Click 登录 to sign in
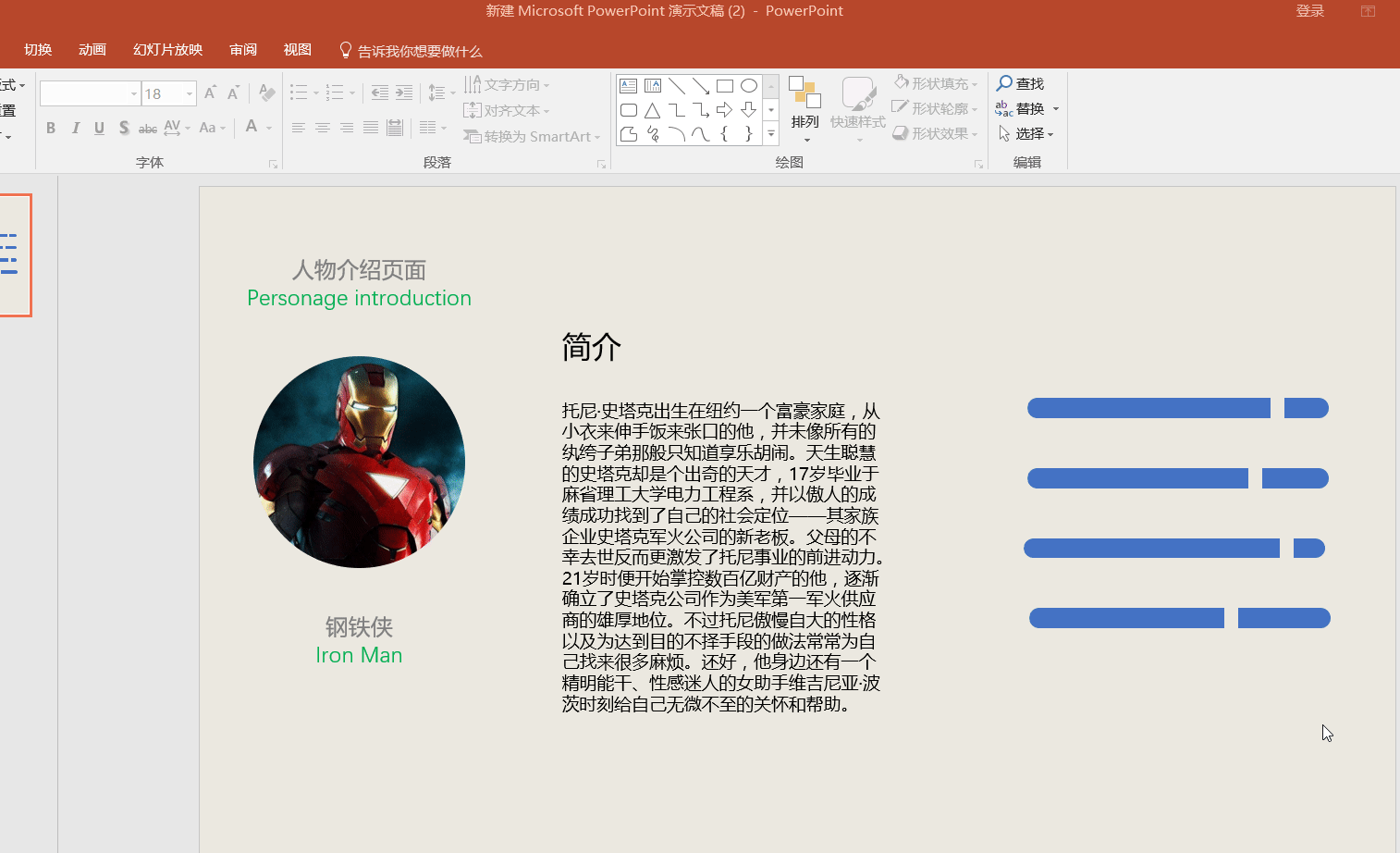The height and width of the screenshot is (853, 1400). [1310, 11]
